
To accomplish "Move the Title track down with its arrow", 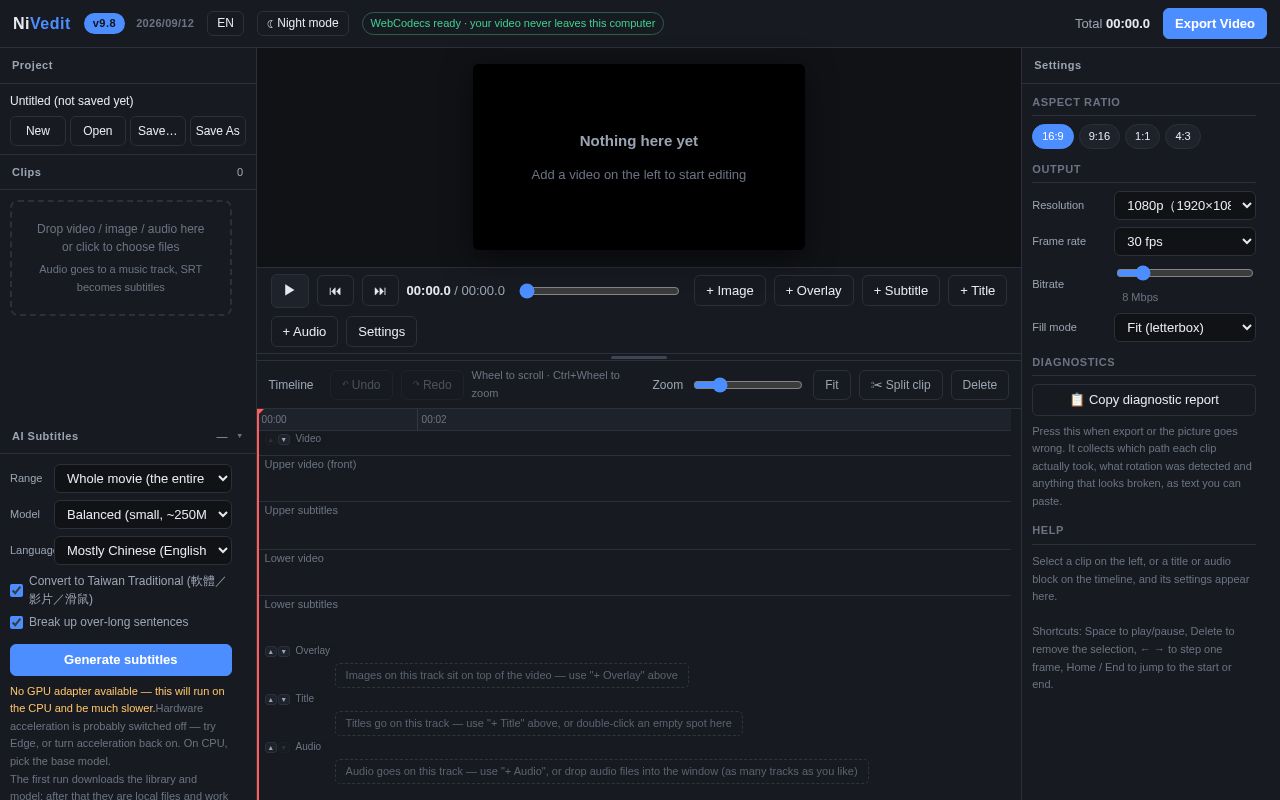I will pos(284,699).
